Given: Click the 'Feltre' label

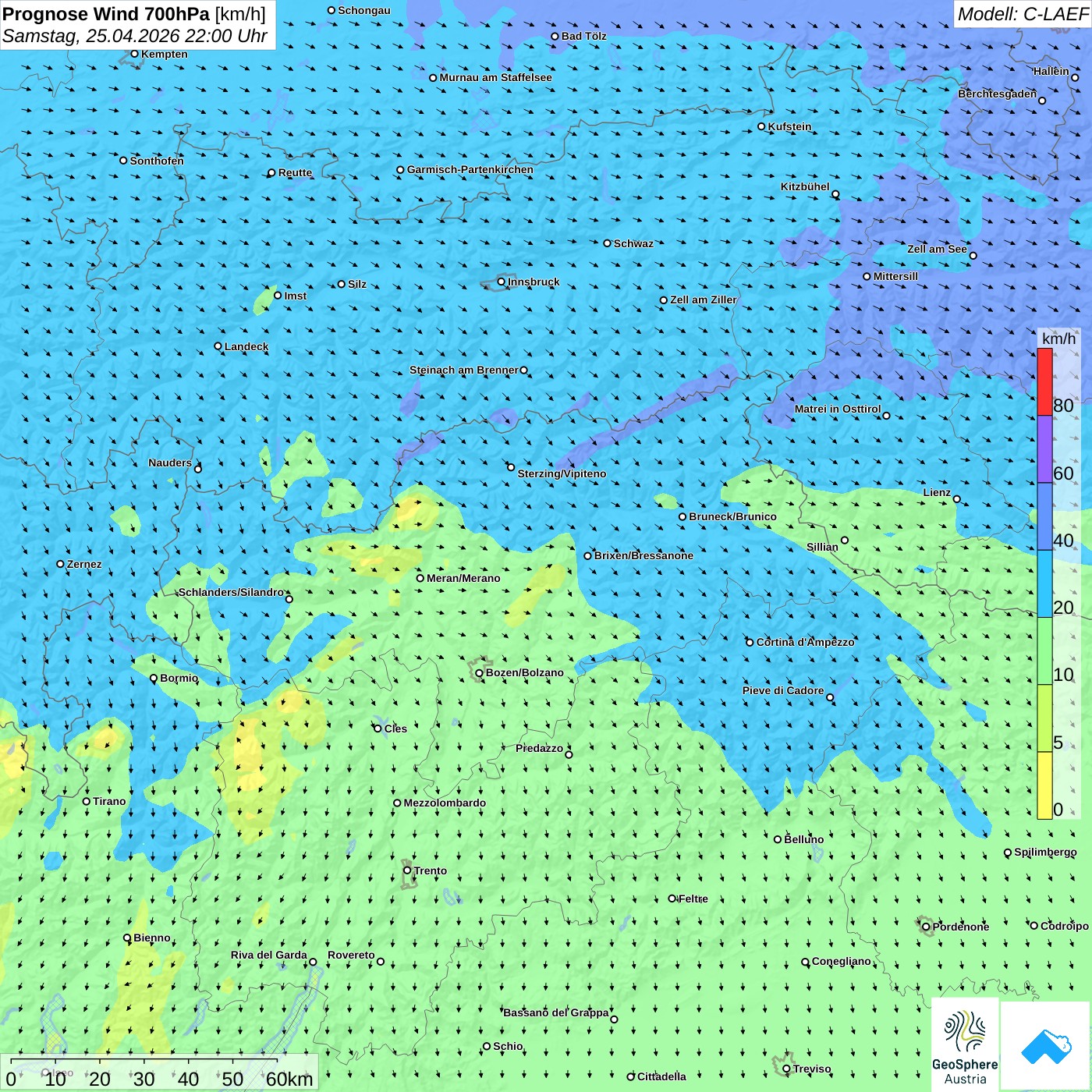Looking at the screenshot, I should 693,899.
